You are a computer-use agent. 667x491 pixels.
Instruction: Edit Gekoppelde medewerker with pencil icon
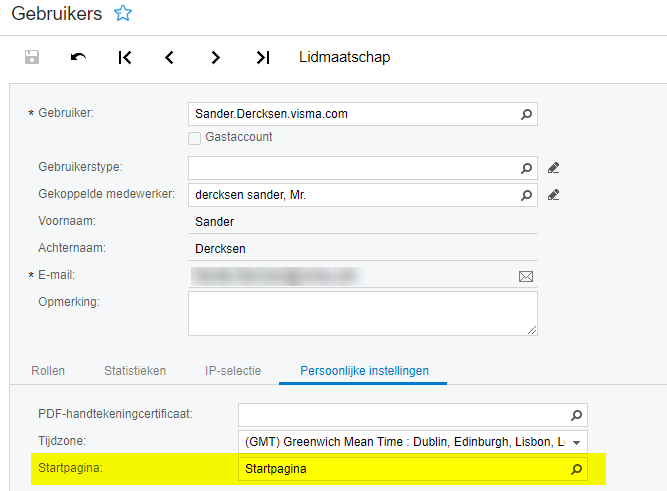click(553, 195)
